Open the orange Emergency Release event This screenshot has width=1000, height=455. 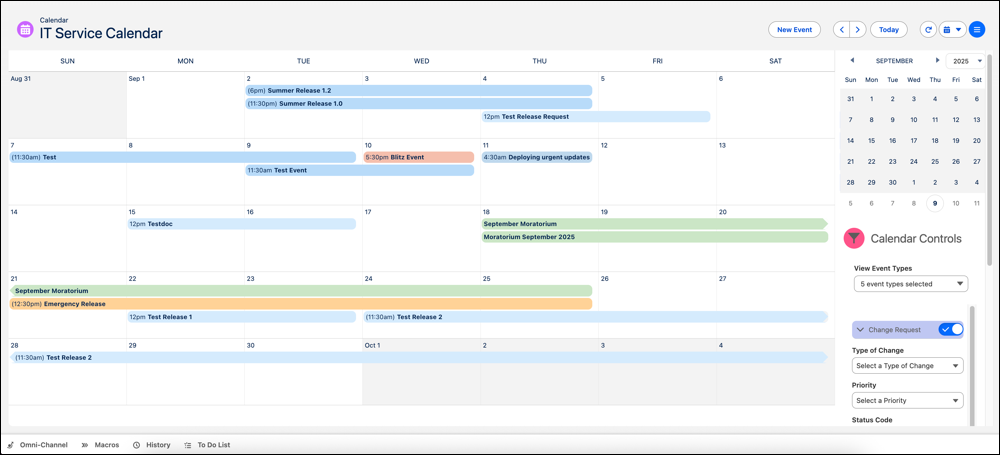[300, 304]
